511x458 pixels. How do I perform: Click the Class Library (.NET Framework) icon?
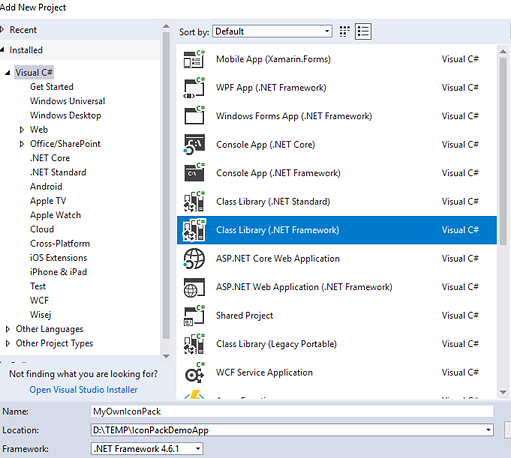coord(194,230)
